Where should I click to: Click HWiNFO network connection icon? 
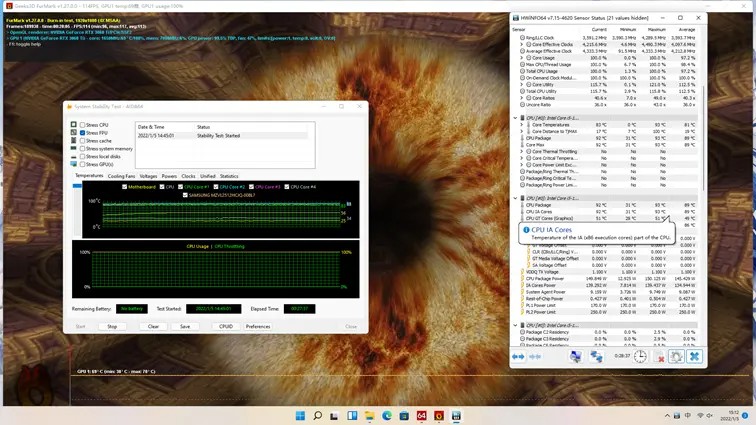(x=596, y=356)
